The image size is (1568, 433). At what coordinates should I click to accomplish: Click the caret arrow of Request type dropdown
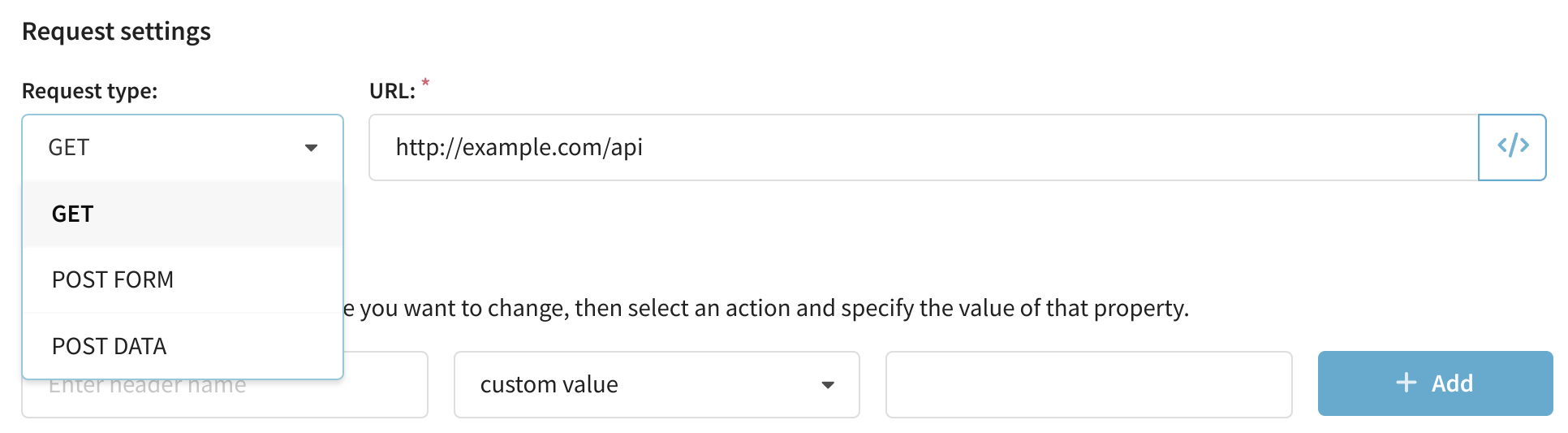311,148
